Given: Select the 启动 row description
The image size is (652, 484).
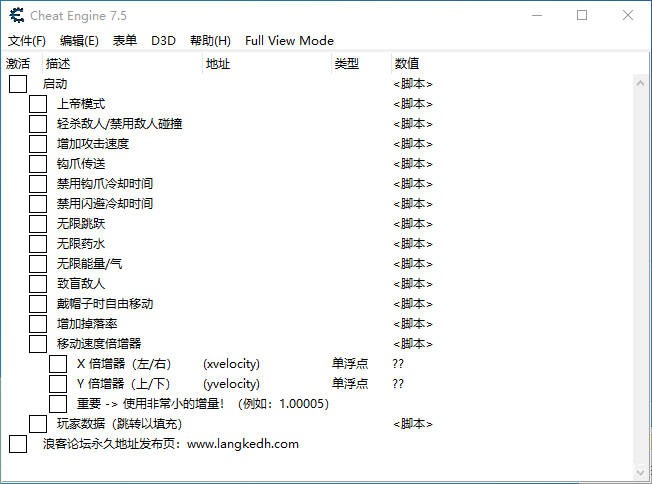Looking at the screenshot, I should (x=55, y=84).
